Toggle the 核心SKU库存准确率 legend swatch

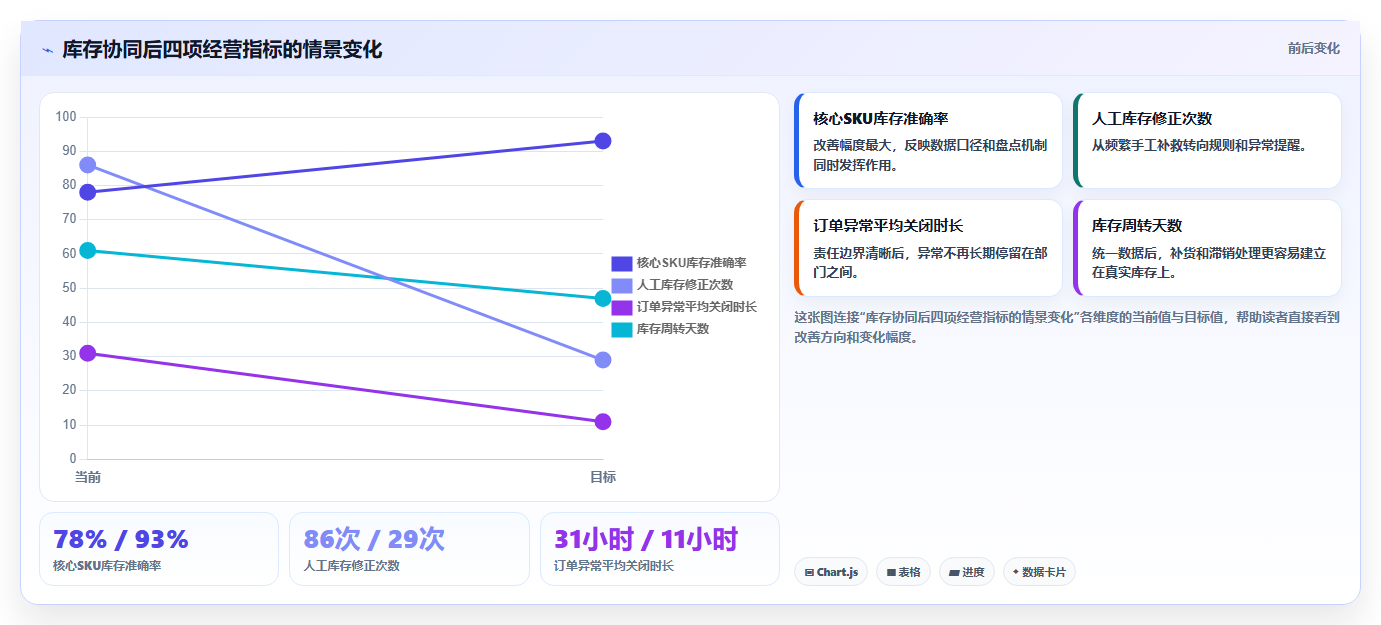[621, 263]
